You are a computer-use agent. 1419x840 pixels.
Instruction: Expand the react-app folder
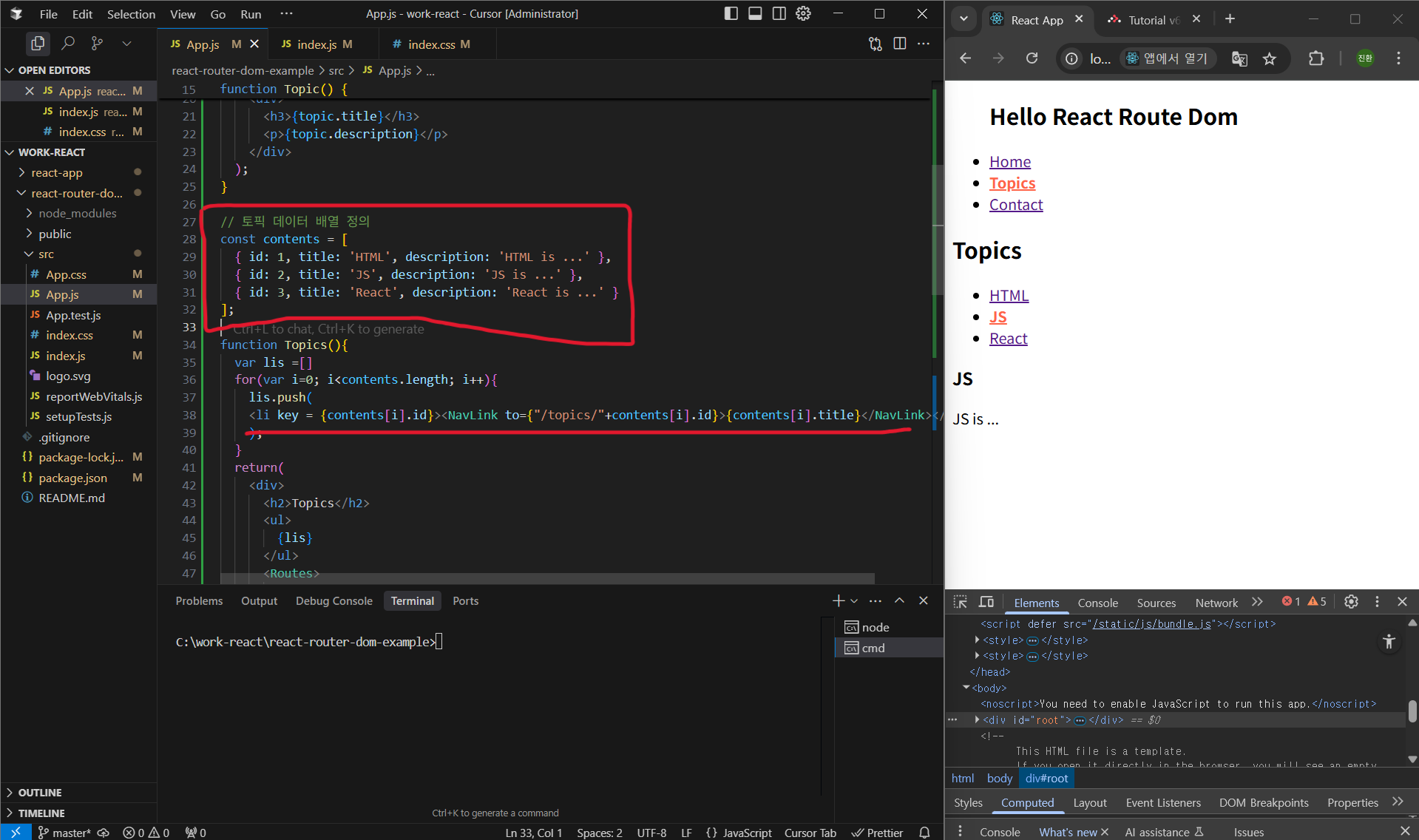click(78, 172)
